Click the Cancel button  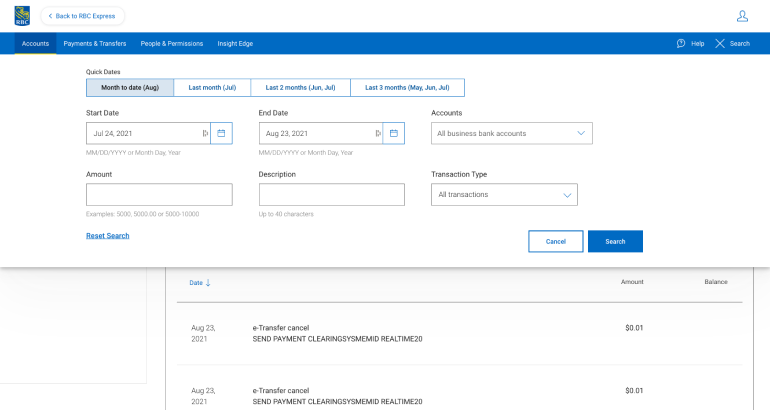555,242
